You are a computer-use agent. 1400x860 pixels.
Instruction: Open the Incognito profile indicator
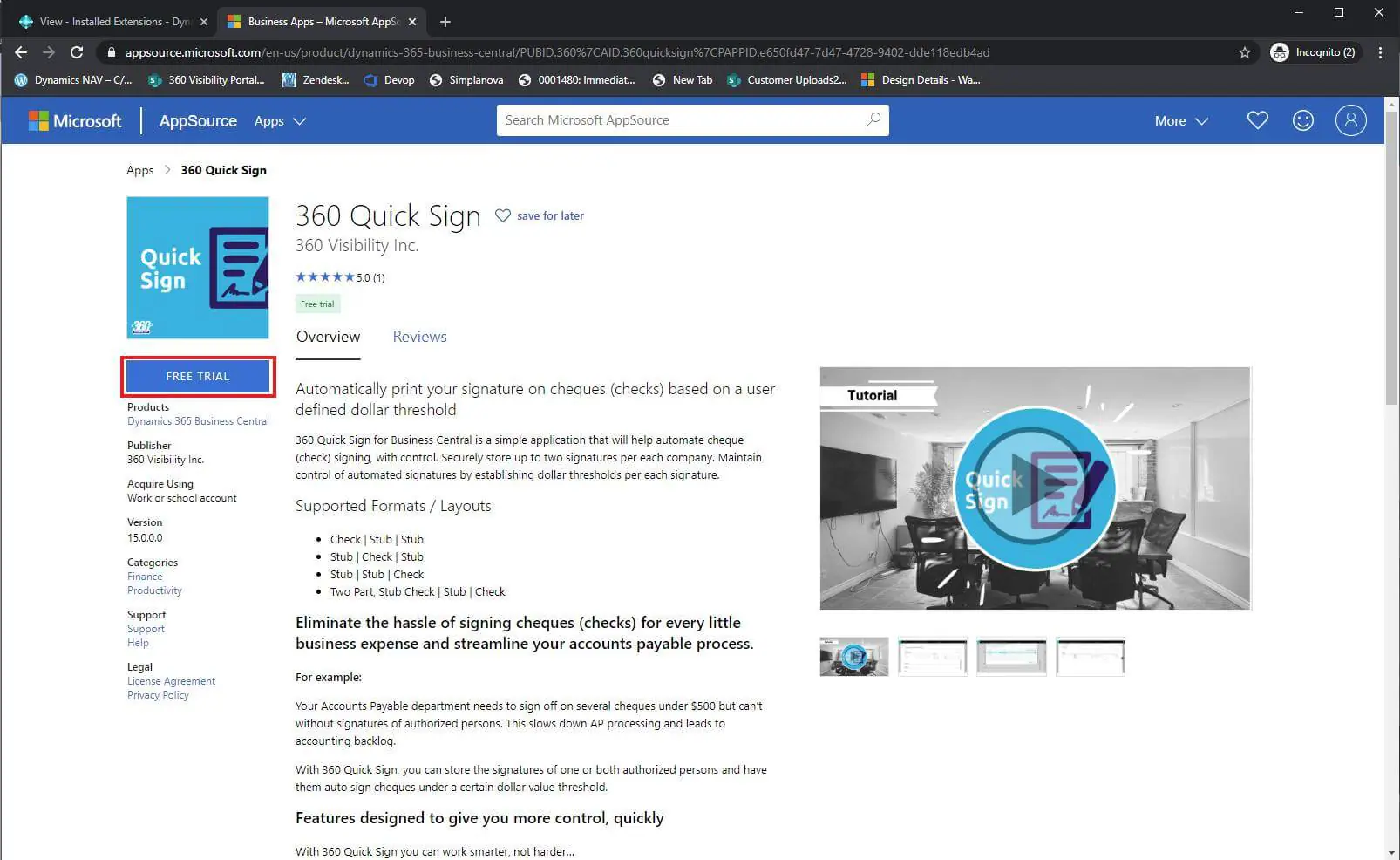1315,52
